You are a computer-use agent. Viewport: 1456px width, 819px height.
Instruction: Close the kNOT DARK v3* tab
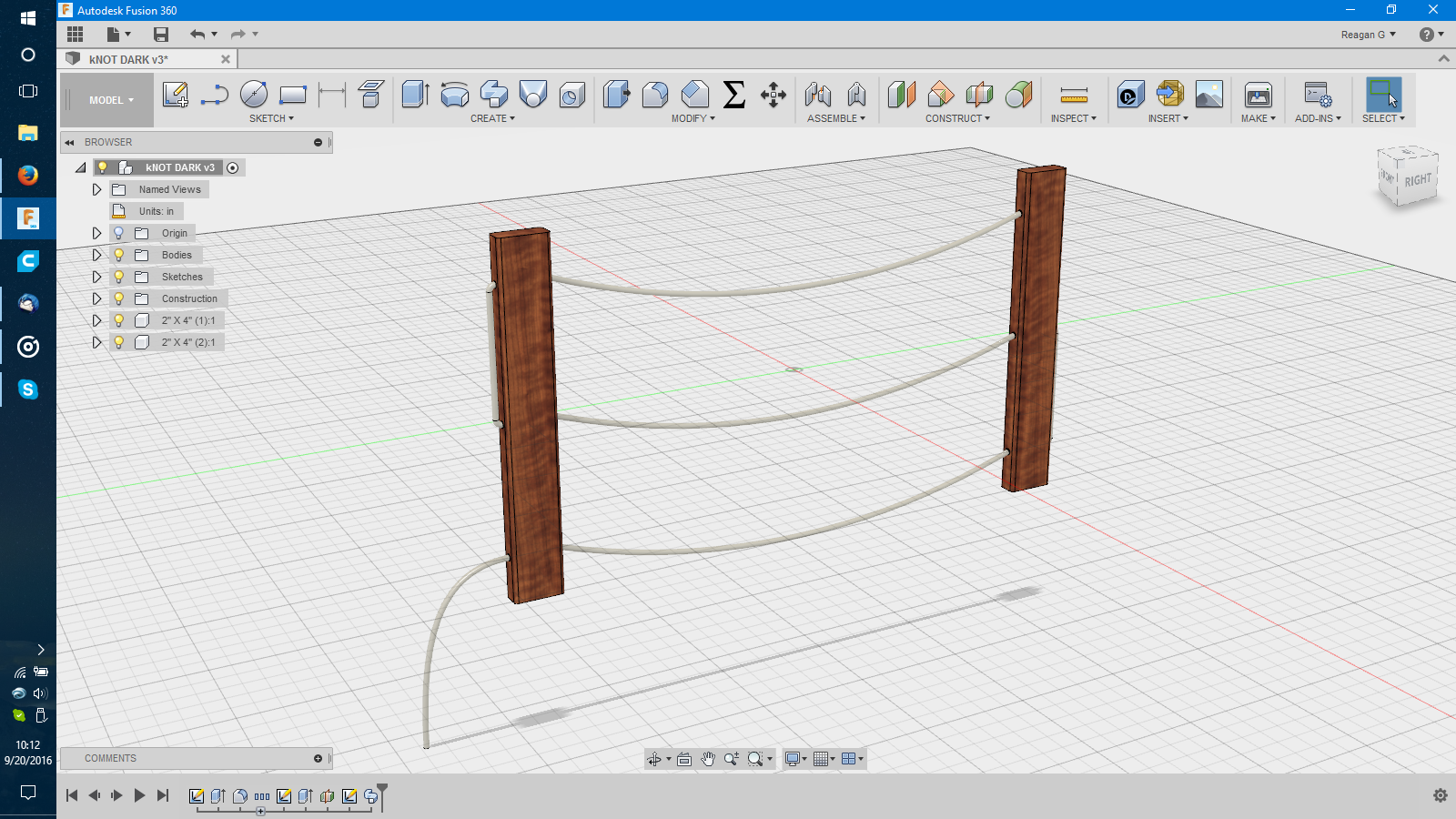pyautogui.click(x=226, y=59)
